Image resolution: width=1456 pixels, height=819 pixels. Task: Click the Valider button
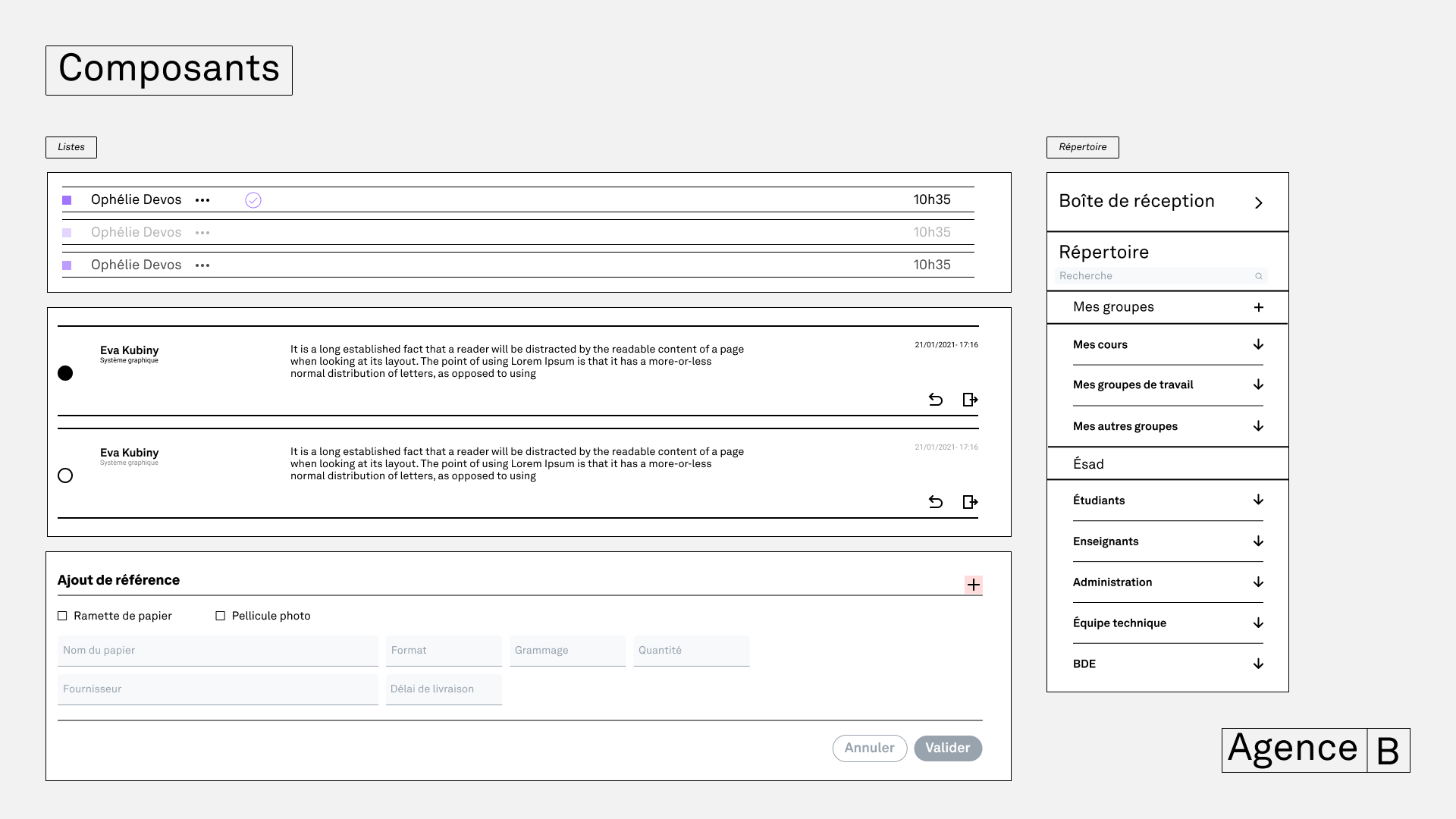click(x=948, y=748)
